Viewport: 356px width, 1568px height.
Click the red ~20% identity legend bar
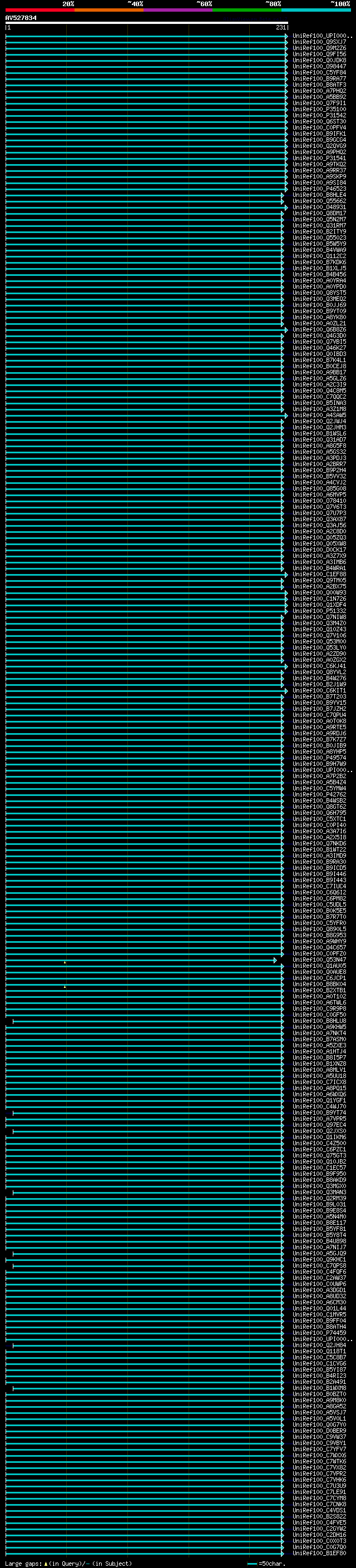pyautogui.click(x=39, y=10)
